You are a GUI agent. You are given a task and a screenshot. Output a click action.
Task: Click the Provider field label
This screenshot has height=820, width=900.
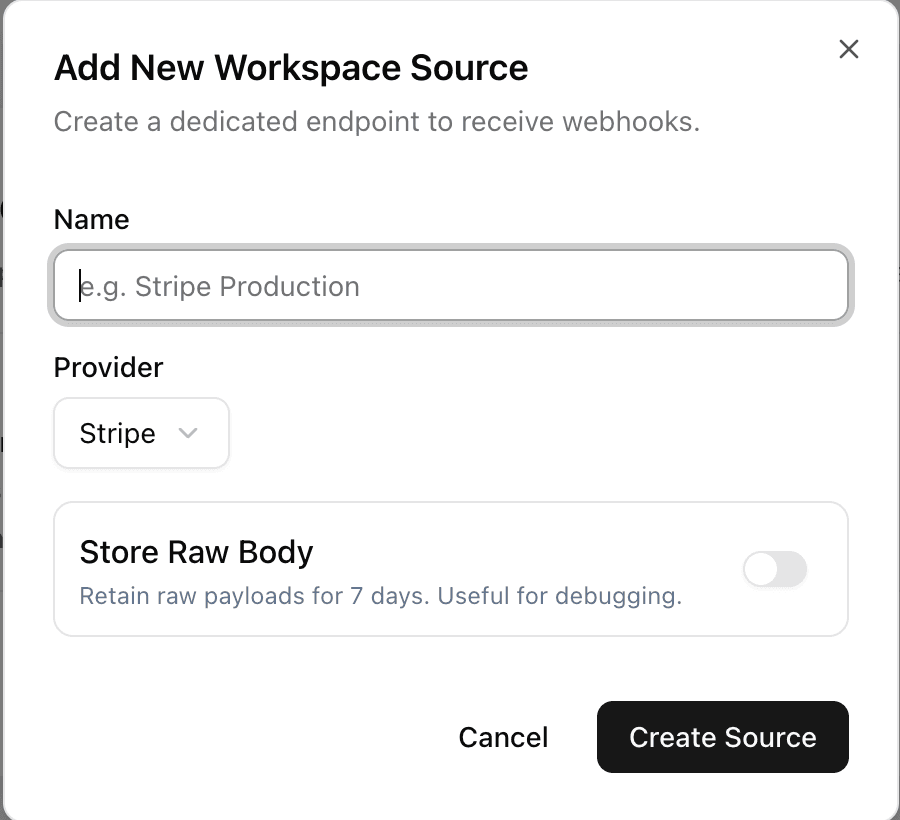108,367
